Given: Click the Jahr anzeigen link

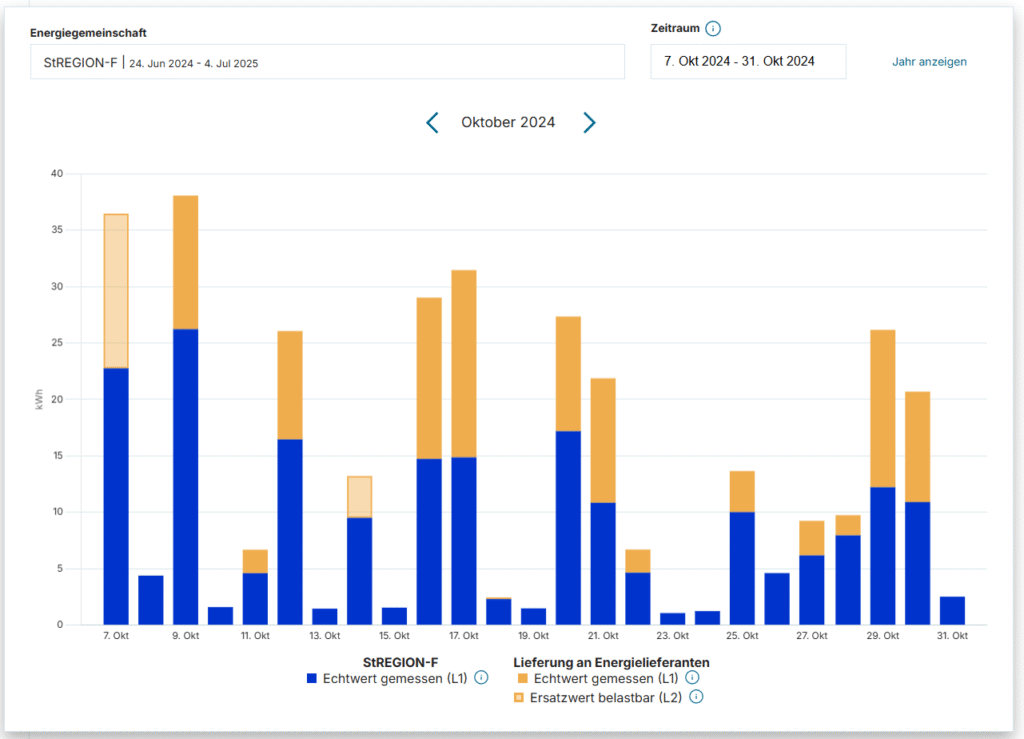Looking at the screenshot, I should [929, 62].
